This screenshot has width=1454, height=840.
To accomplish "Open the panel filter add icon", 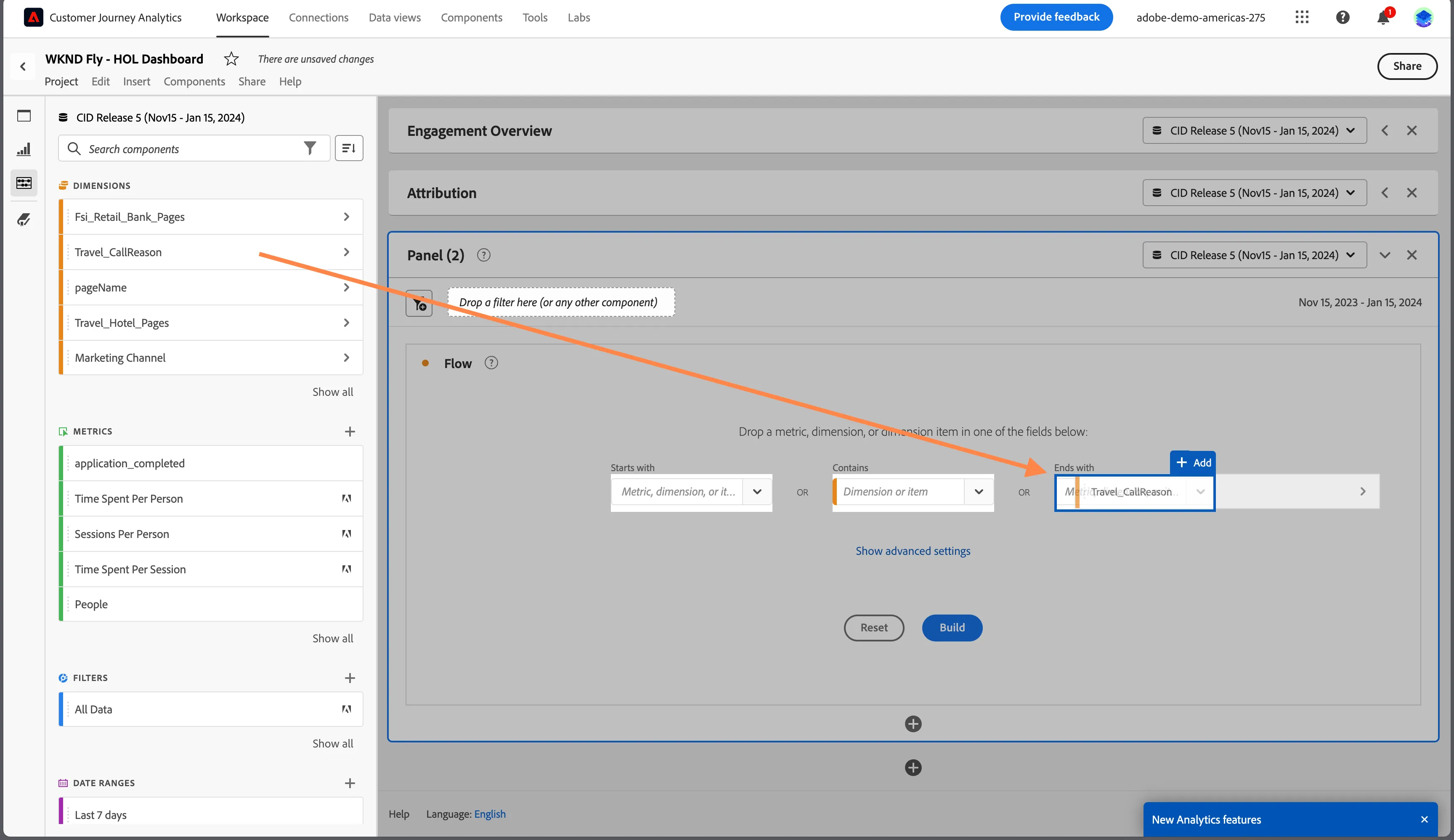I will coord(419,303).
